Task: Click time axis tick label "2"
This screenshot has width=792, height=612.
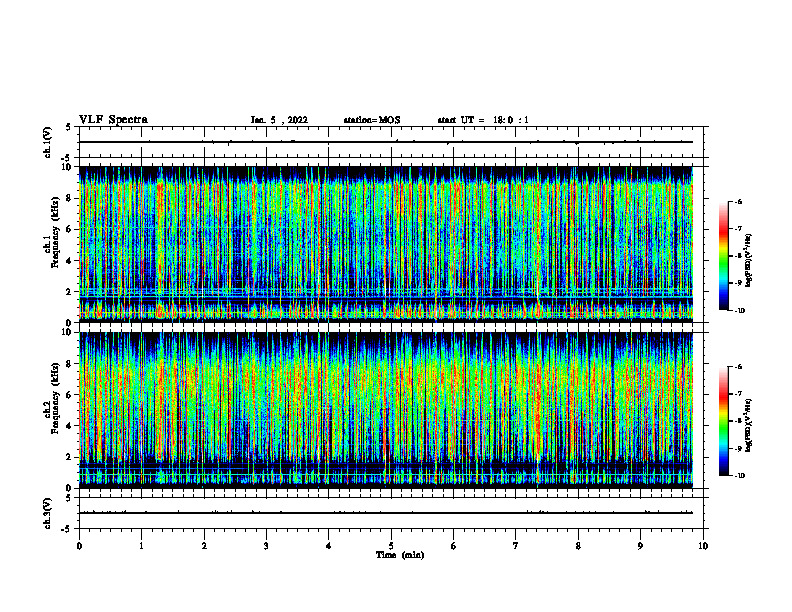Action: [204, 546]
